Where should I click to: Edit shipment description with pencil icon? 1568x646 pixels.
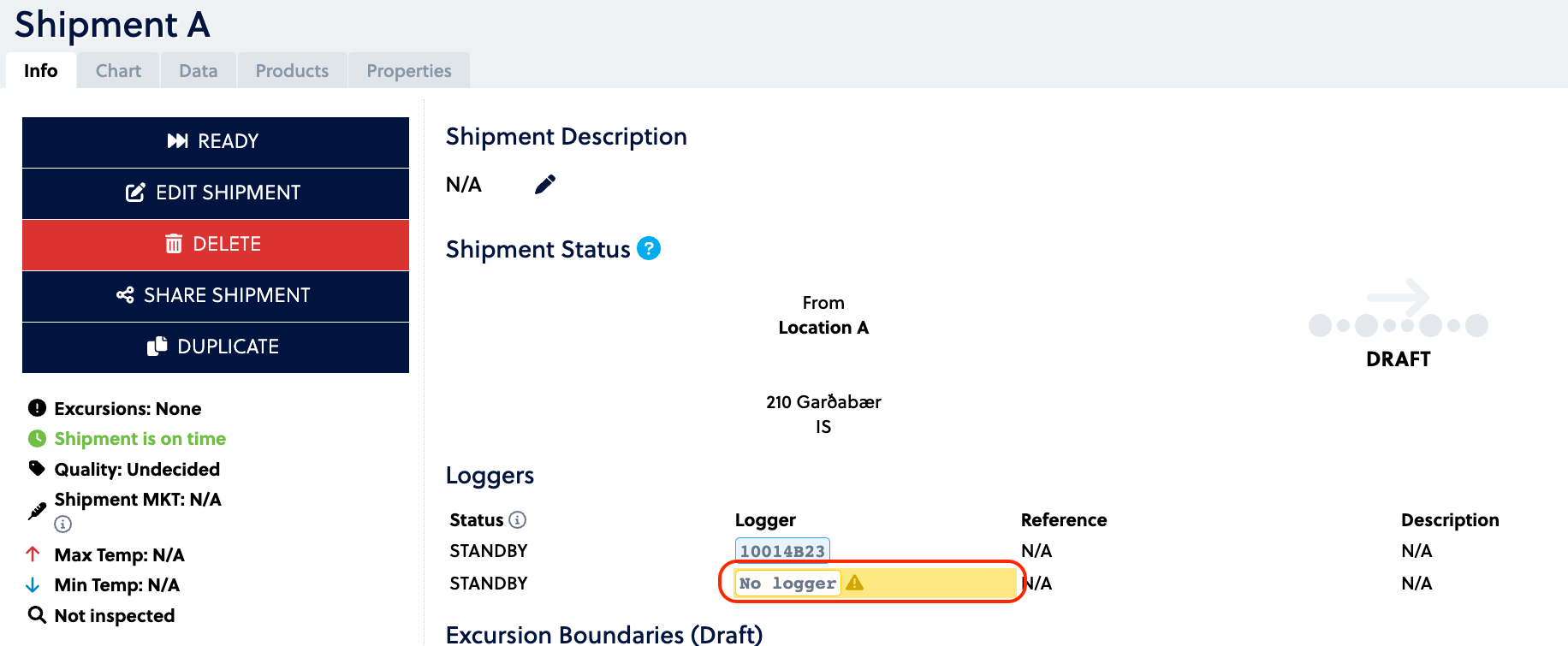pyautogui.click(x=545, y=185)
